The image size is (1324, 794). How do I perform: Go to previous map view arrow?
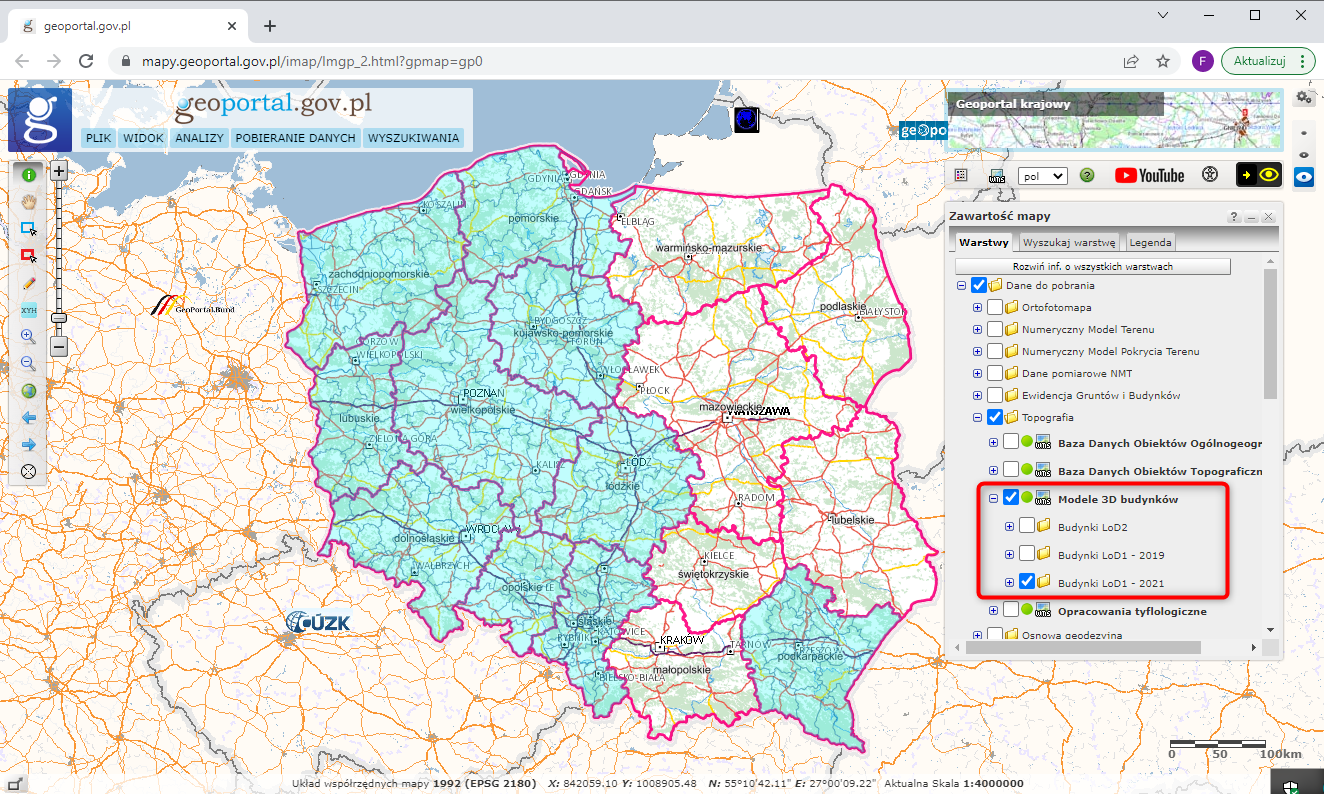(x=28, y=418)
